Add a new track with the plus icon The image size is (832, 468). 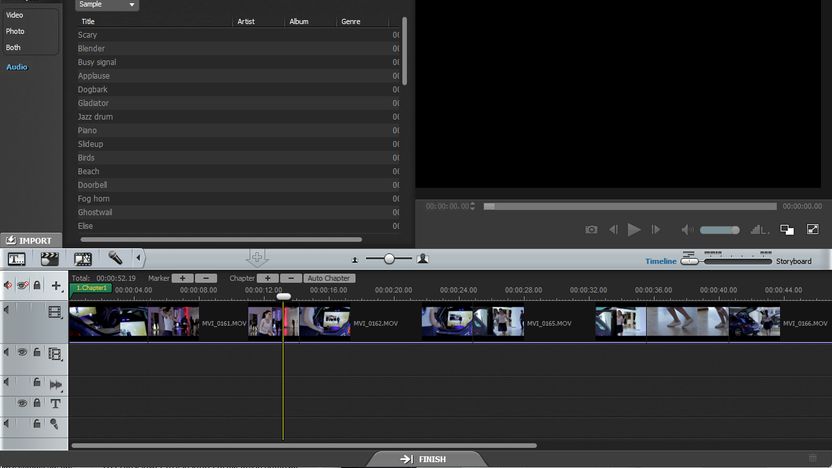click(x=56, y=286)
